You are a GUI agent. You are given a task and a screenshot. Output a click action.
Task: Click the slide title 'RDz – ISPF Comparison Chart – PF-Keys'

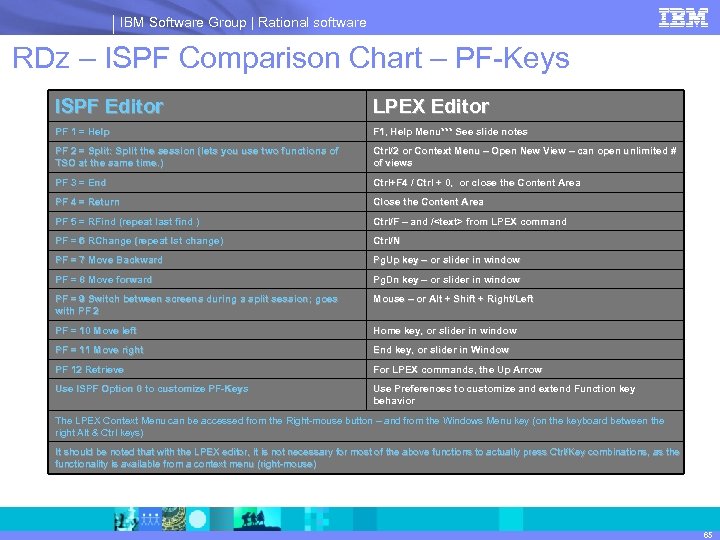[x=291, y=58]
